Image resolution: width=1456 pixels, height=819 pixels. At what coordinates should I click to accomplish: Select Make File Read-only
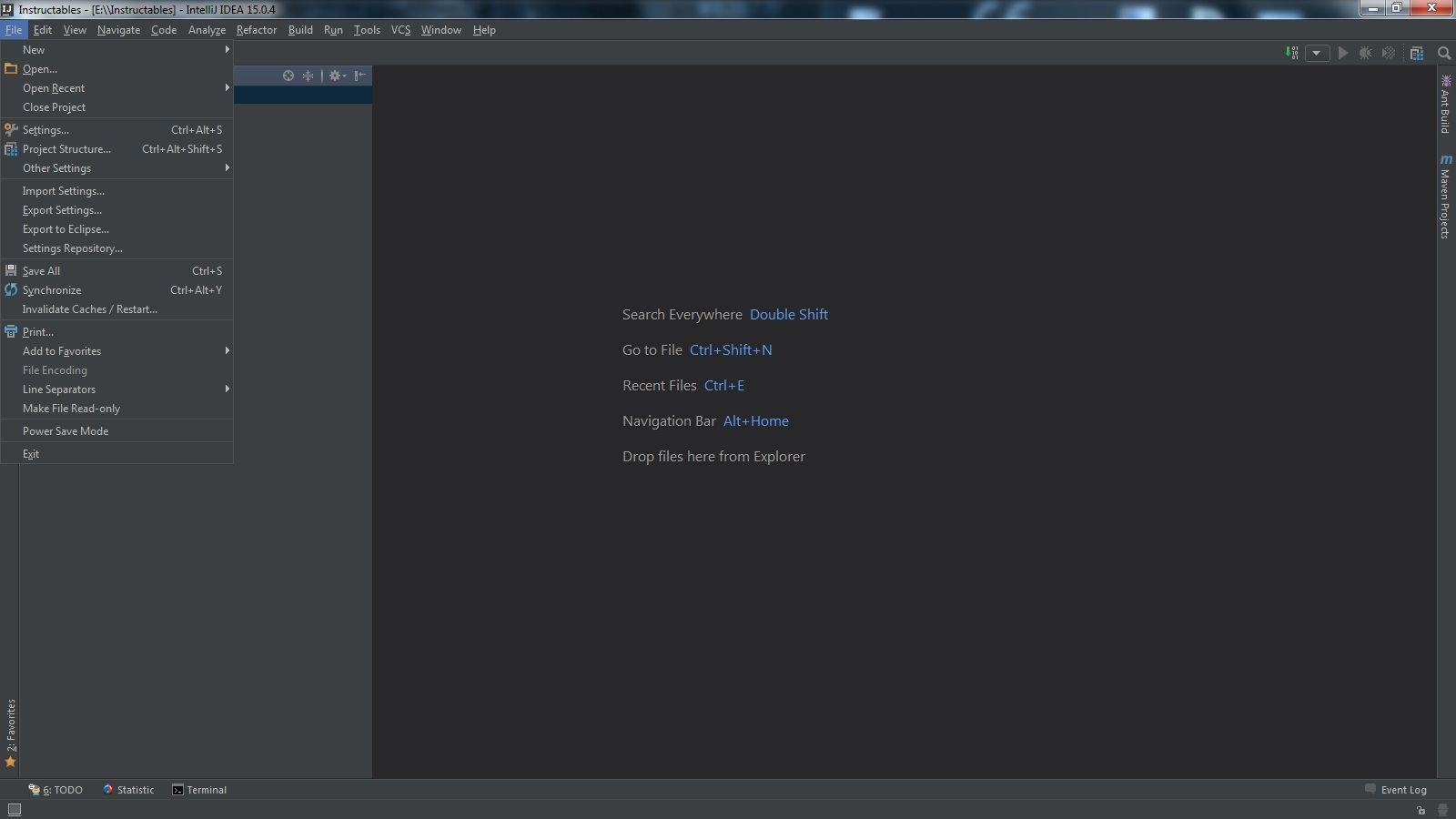tap(70, 408)
